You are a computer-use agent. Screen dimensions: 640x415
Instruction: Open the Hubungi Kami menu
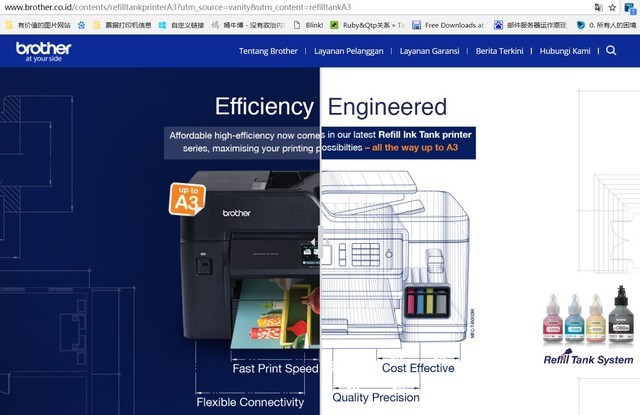pos(565,51)
